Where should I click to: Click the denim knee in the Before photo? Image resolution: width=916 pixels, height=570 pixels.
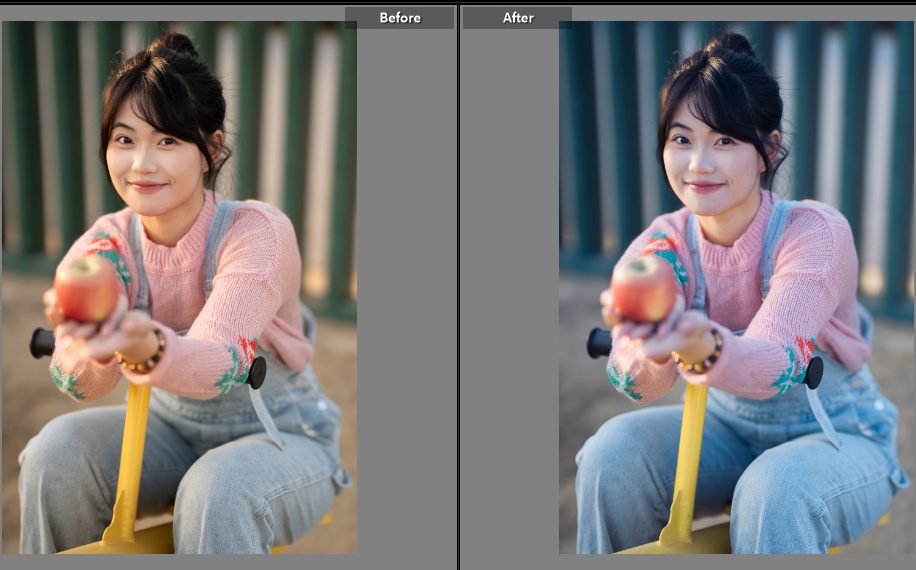(x=60, y=470)
